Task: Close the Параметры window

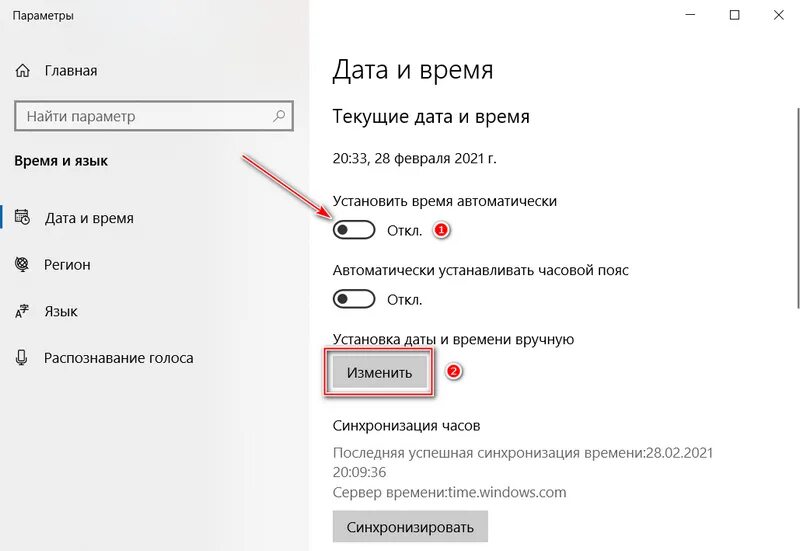Action: 779,15
